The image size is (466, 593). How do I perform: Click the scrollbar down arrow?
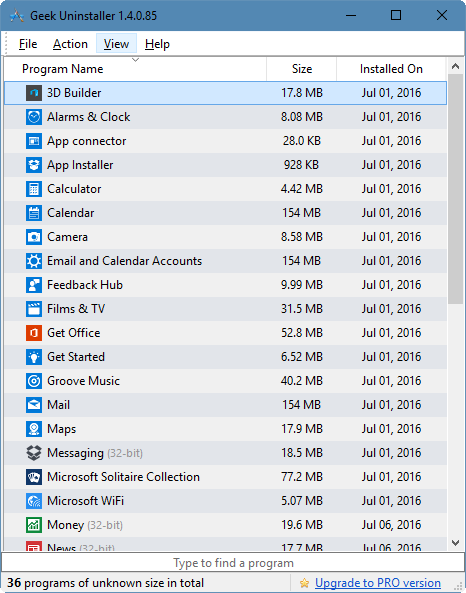click(x=455, y=543)
